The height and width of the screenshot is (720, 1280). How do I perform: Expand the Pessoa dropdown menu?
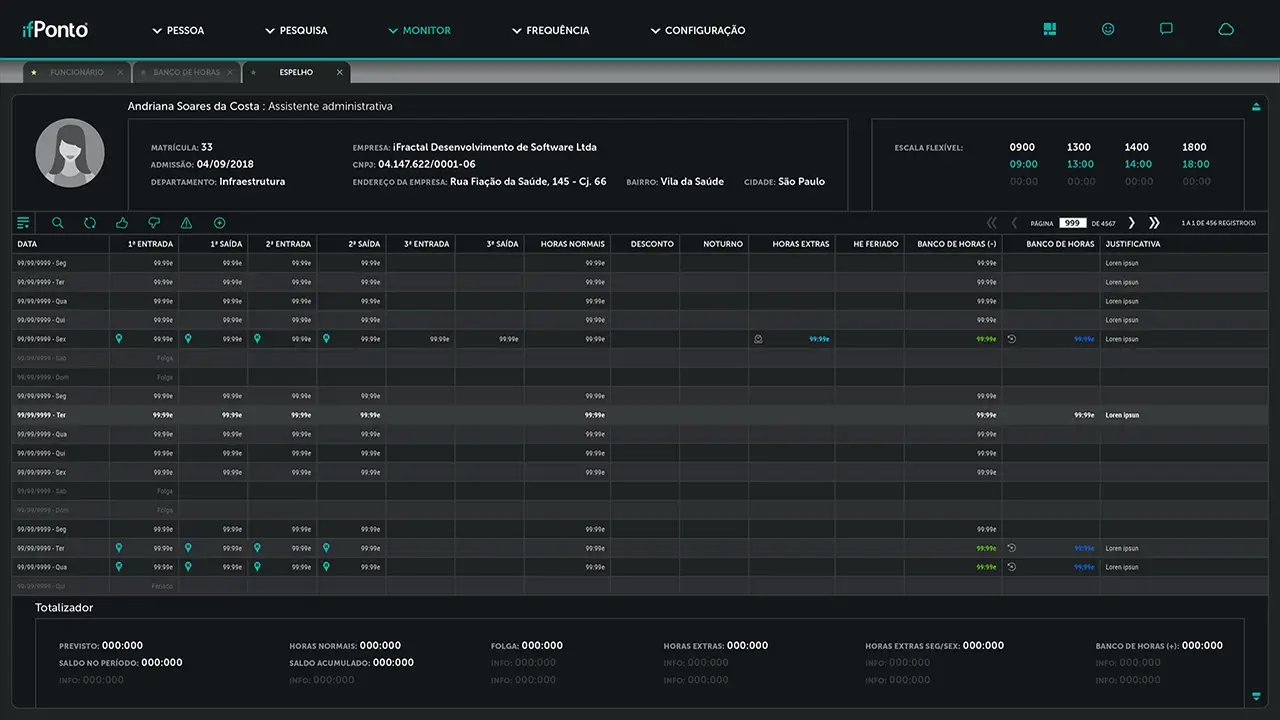pos(178,31)
